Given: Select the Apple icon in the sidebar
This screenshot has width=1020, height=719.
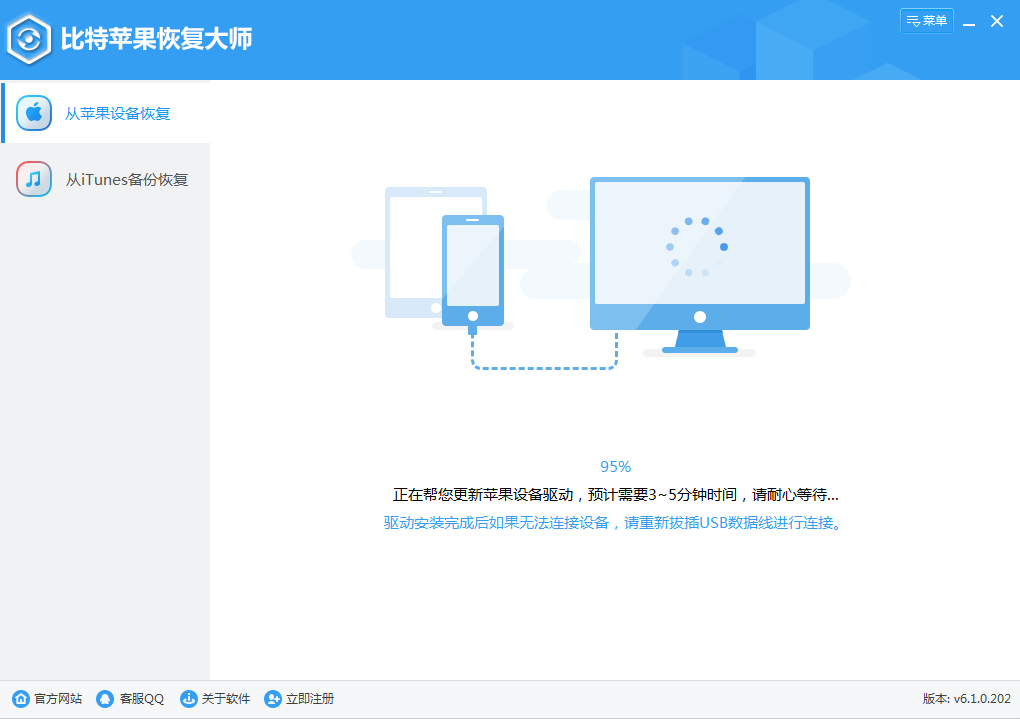Looking at the screenshot, I should (x=34, y=113).
